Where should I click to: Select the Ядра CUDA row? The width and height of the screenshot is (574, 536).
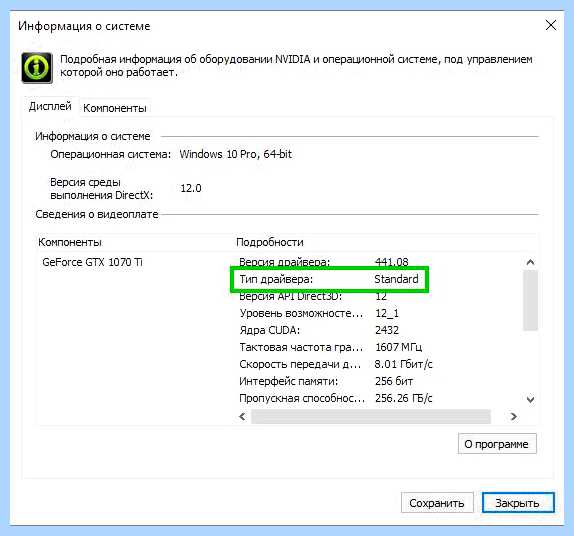tap(319, 330)
